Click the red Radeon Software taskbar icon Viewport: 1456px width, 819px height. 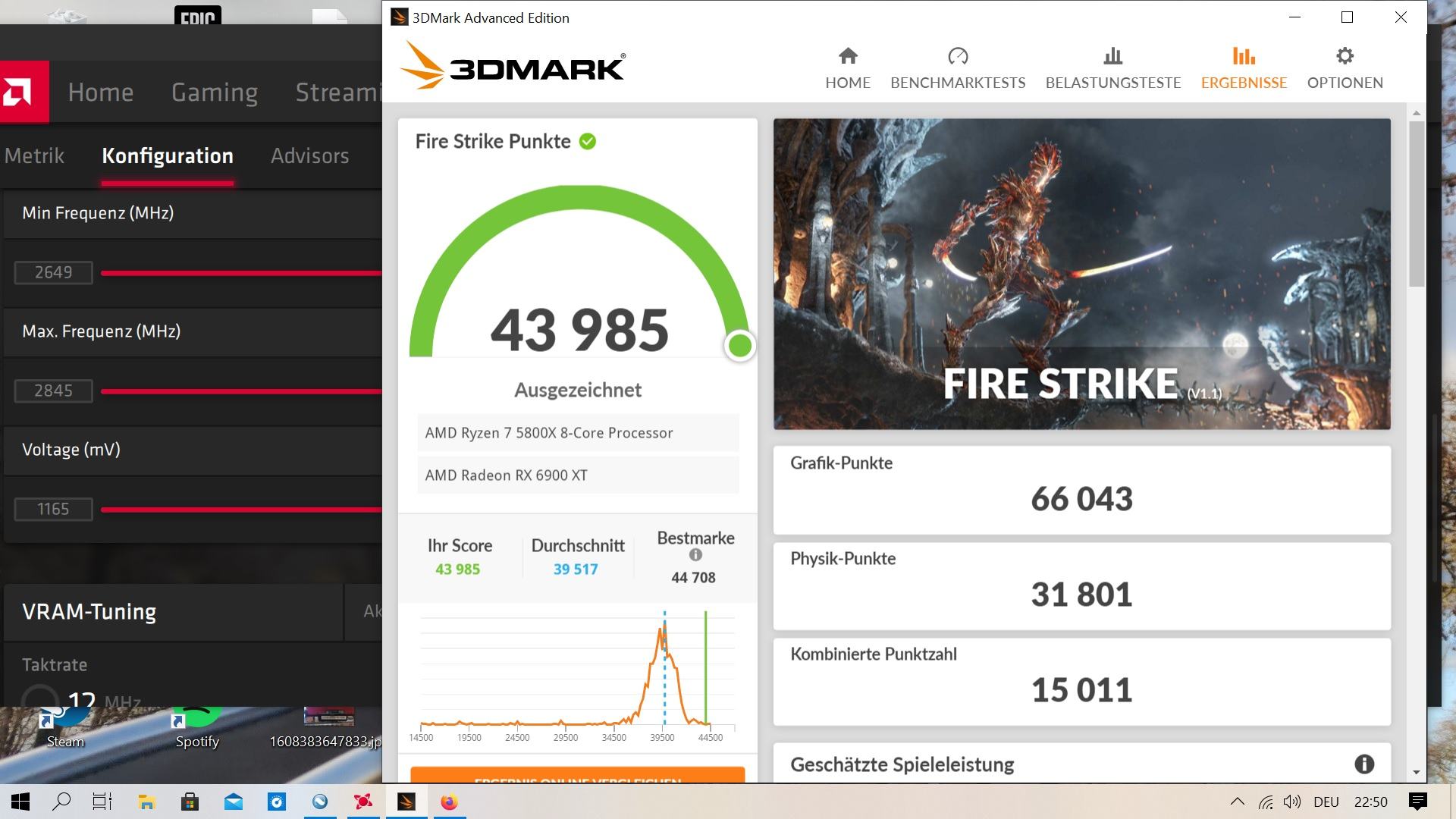[363, 802]
